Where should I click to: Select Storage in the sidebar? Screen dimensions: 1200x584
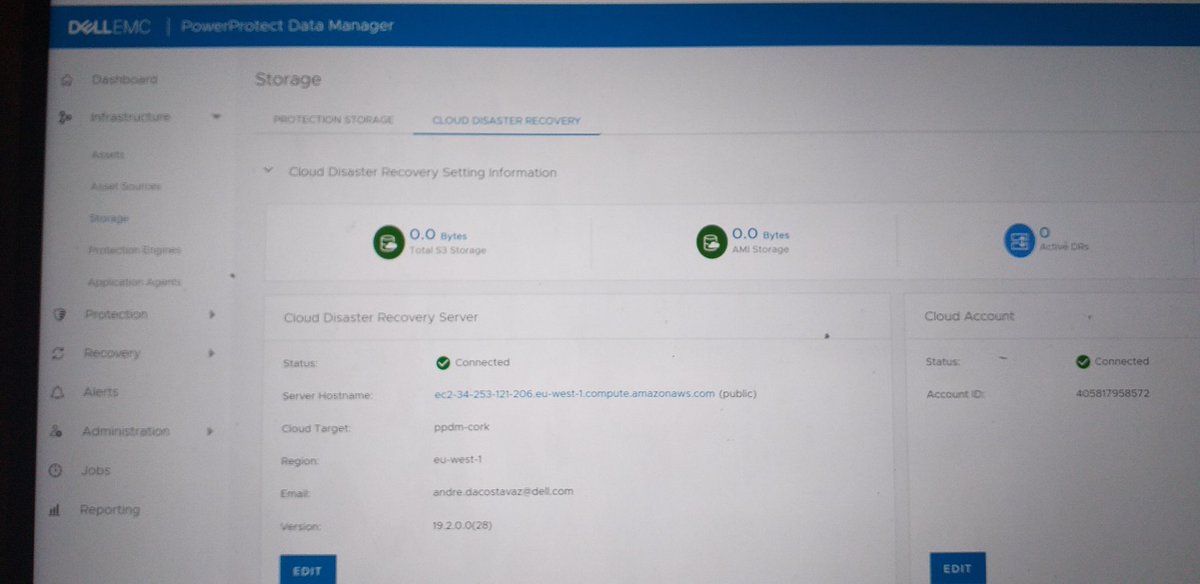pos(108,218)
